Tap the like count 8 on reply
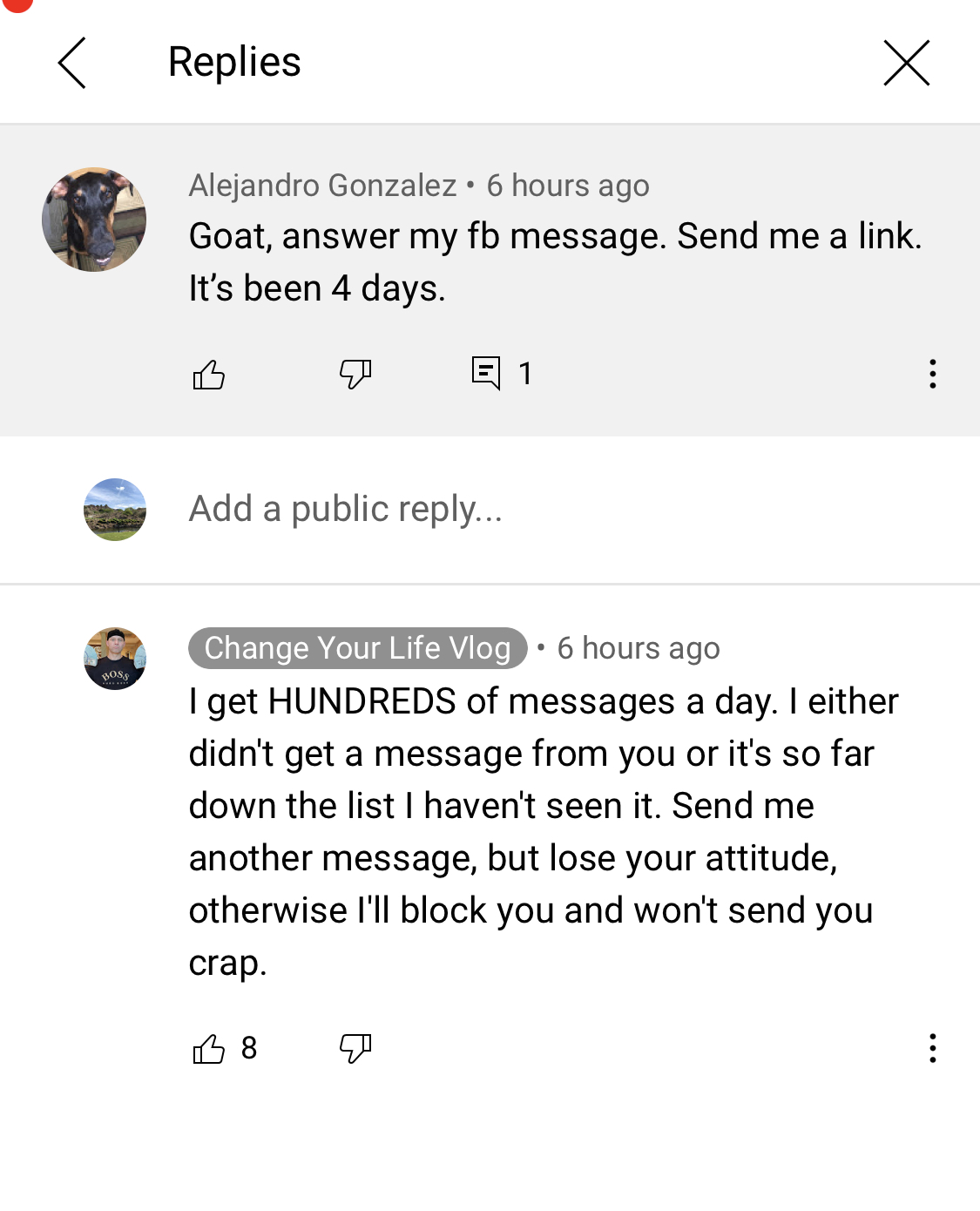Screen dimensions: 980x1211 point(249,1048)
